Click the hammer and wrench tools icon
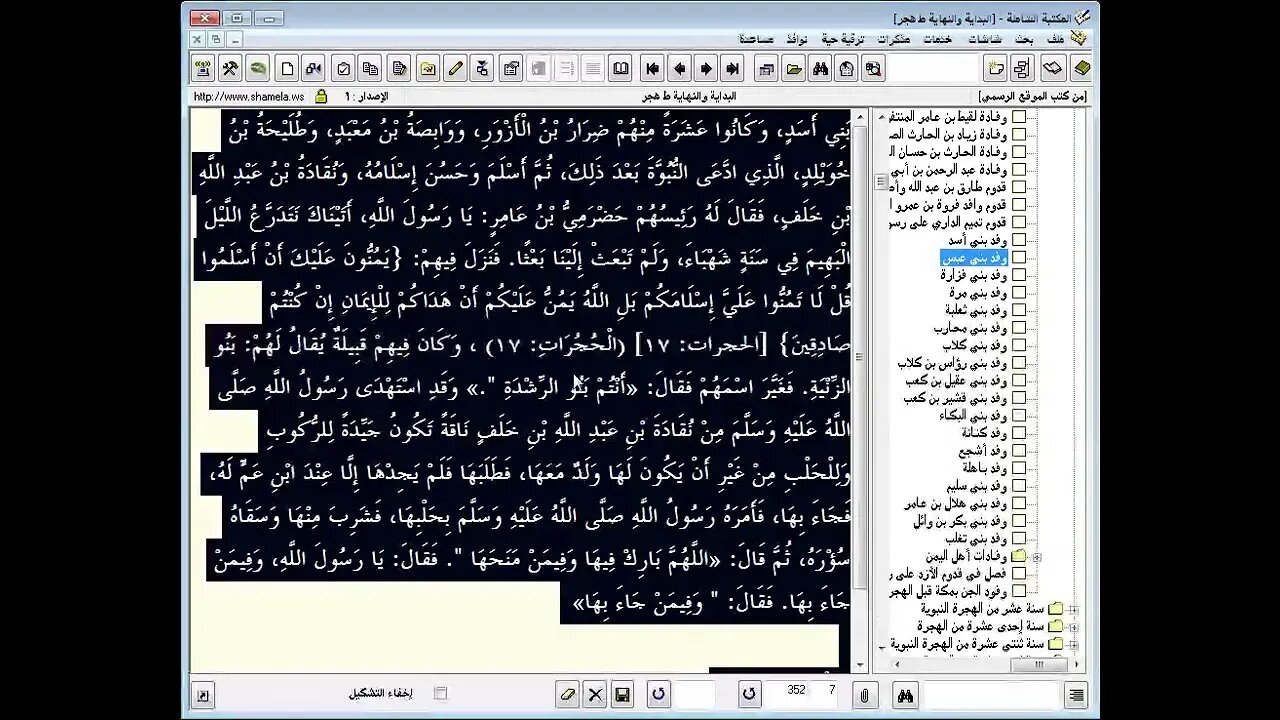Screen dimensions: 1280x720 pyautogui.click(x=230, y=69)
